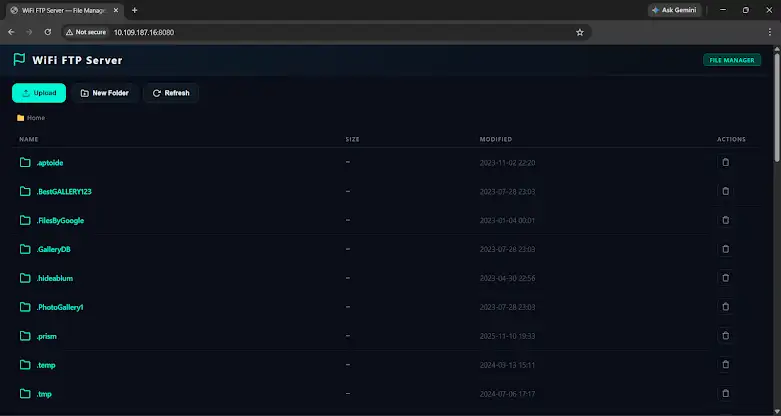Click the Ask Gemini button
This screenshot has width=781, height=416.
(674, 10)
